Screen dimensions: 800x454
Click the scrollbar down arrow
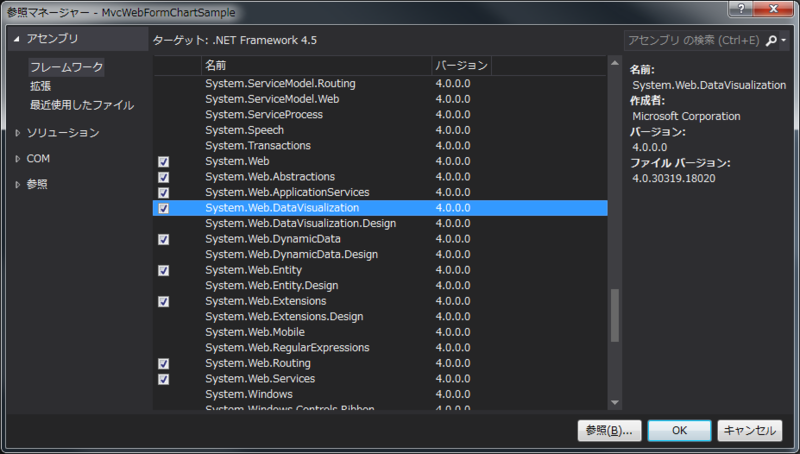(615, 402)
